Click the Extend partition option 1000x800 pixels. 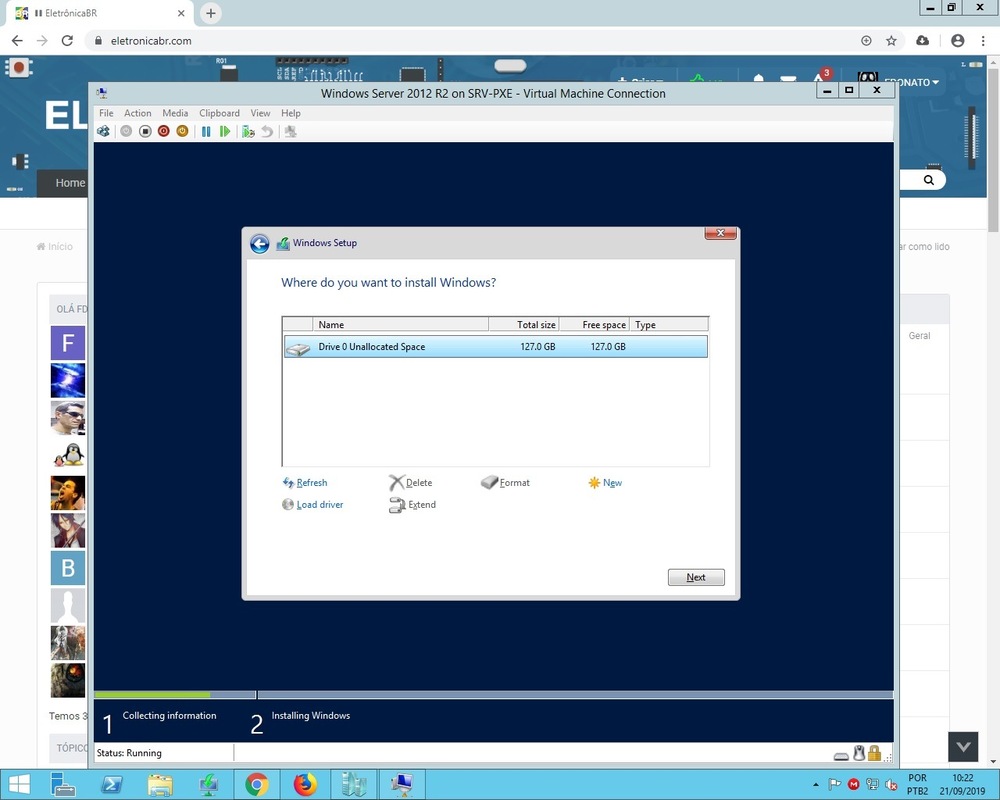point(413,505)
